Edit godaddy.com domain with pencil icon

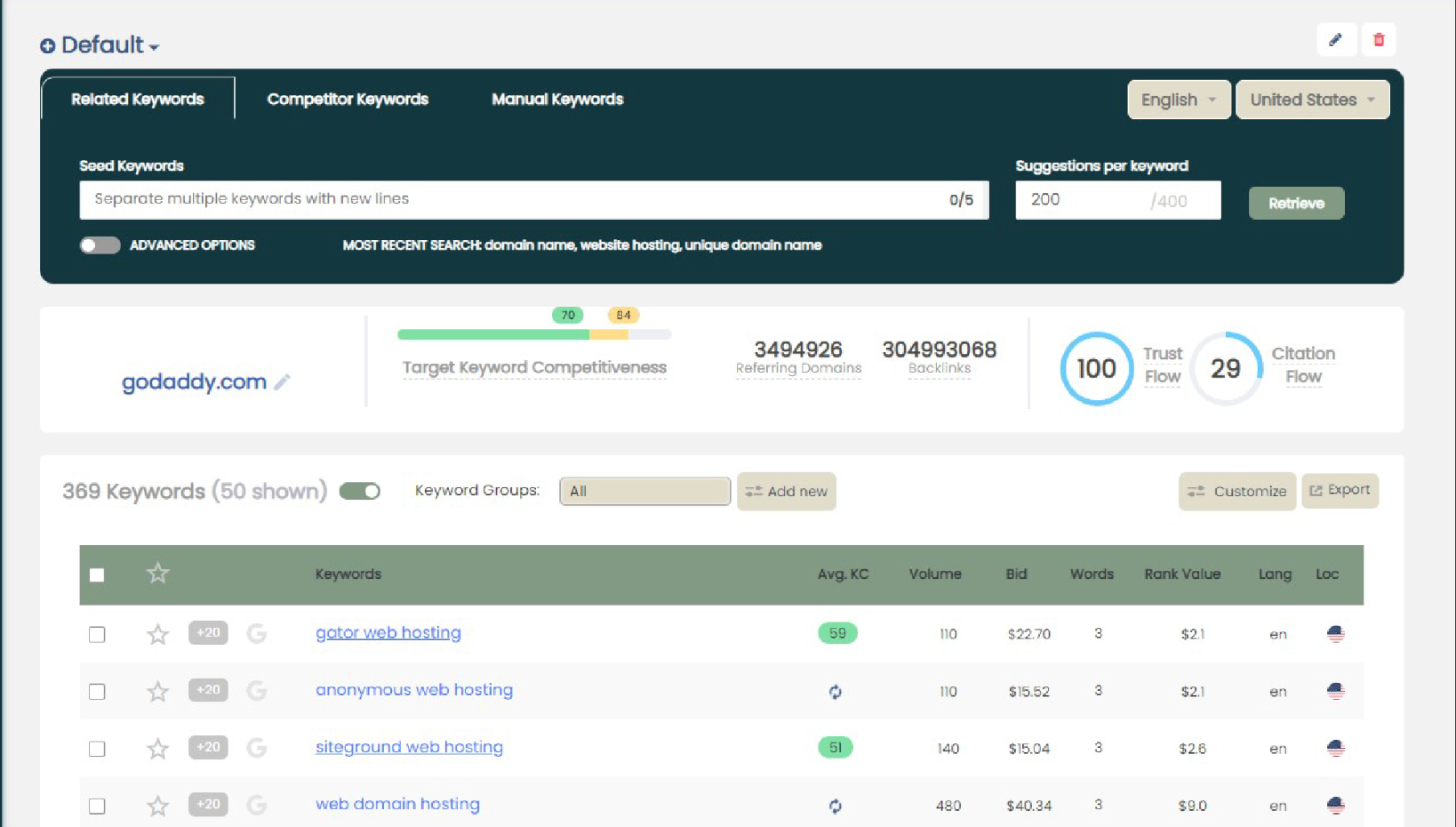point(282,381)
